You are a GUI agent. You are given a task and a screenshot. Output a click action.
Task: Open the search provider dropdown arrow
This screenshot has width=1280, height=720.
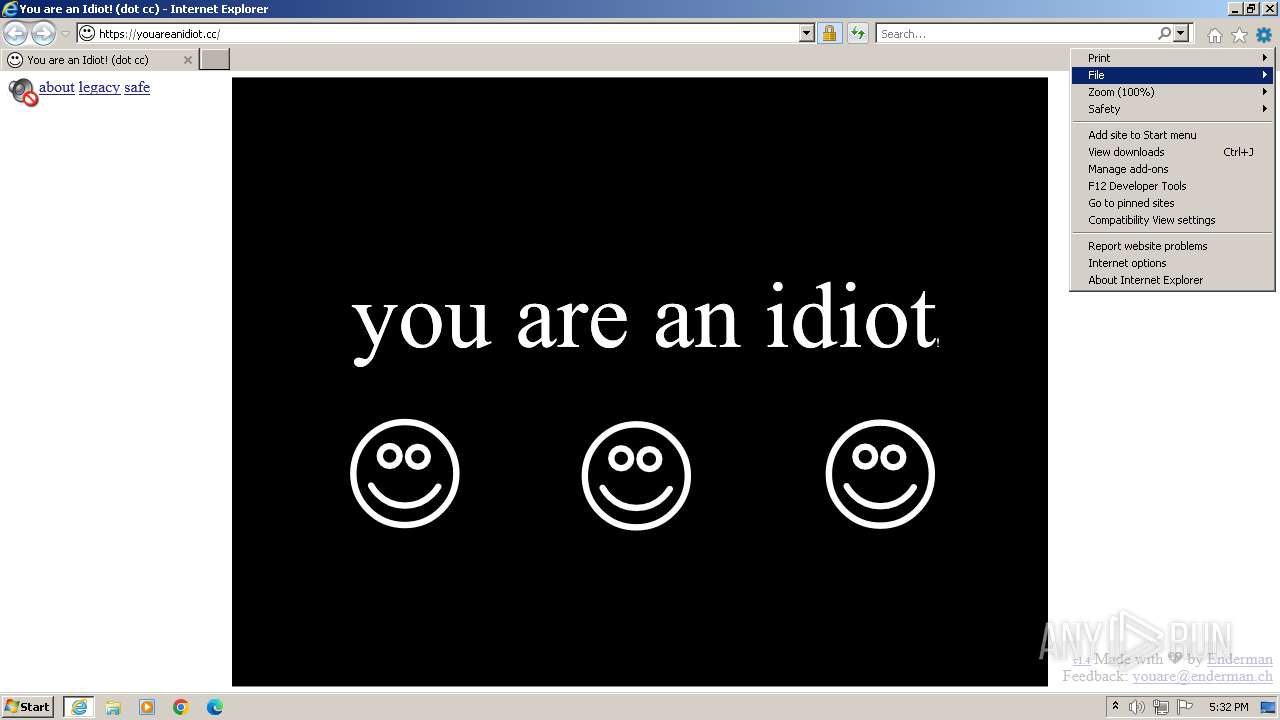pyautogui.click(x=1181, y=34)
